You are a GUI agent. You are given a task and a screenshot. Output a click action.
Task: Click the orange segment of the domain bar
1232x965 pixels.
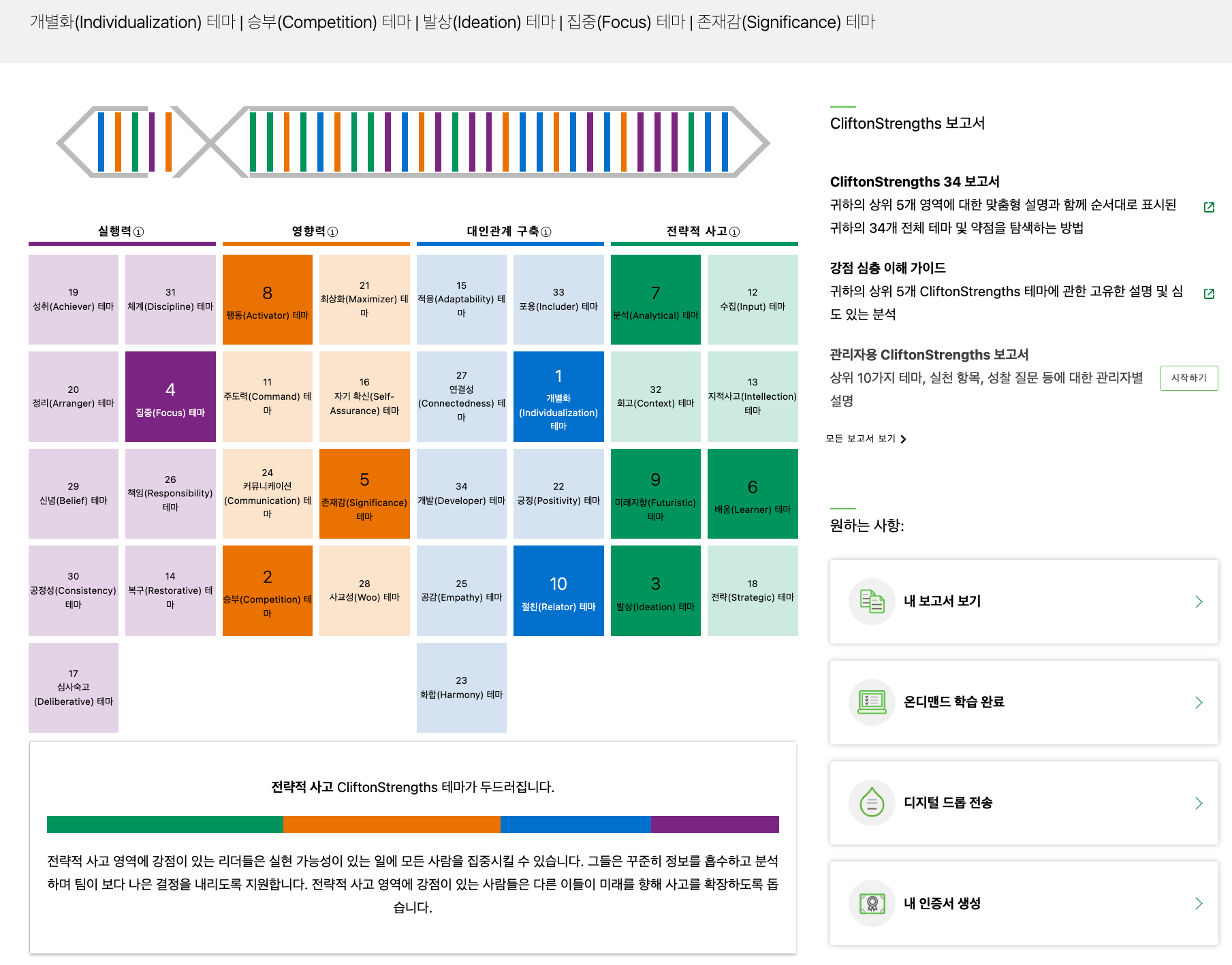(392, 824)
